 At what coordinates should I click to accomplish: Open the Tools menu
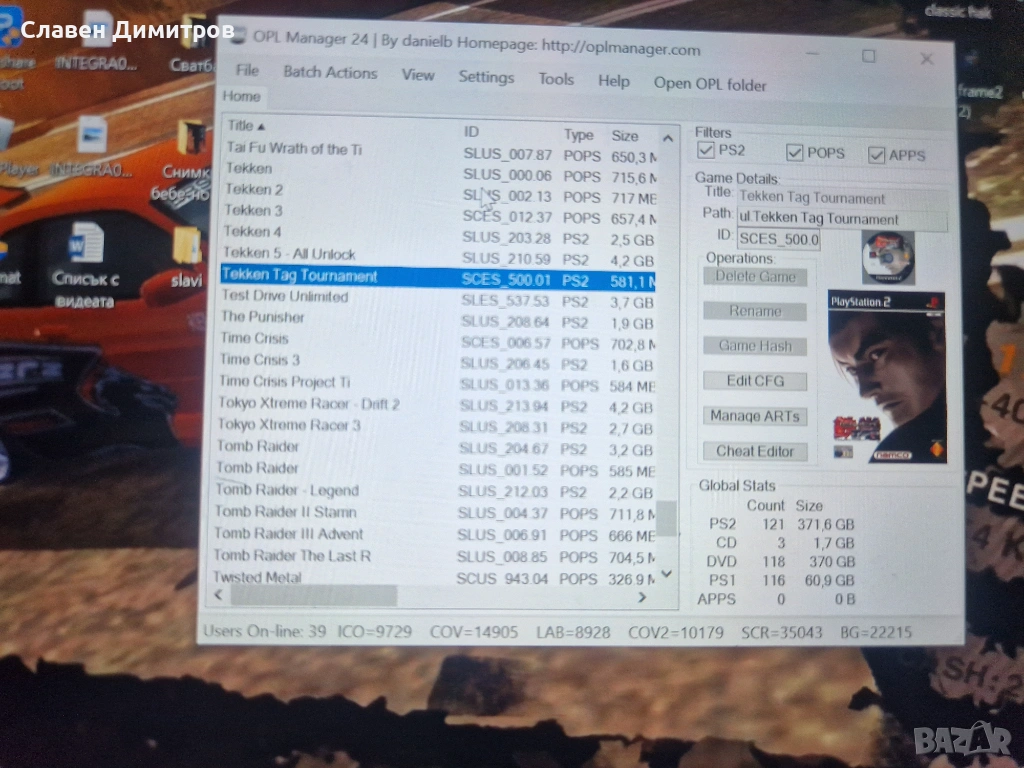click(x=556, y=79)
